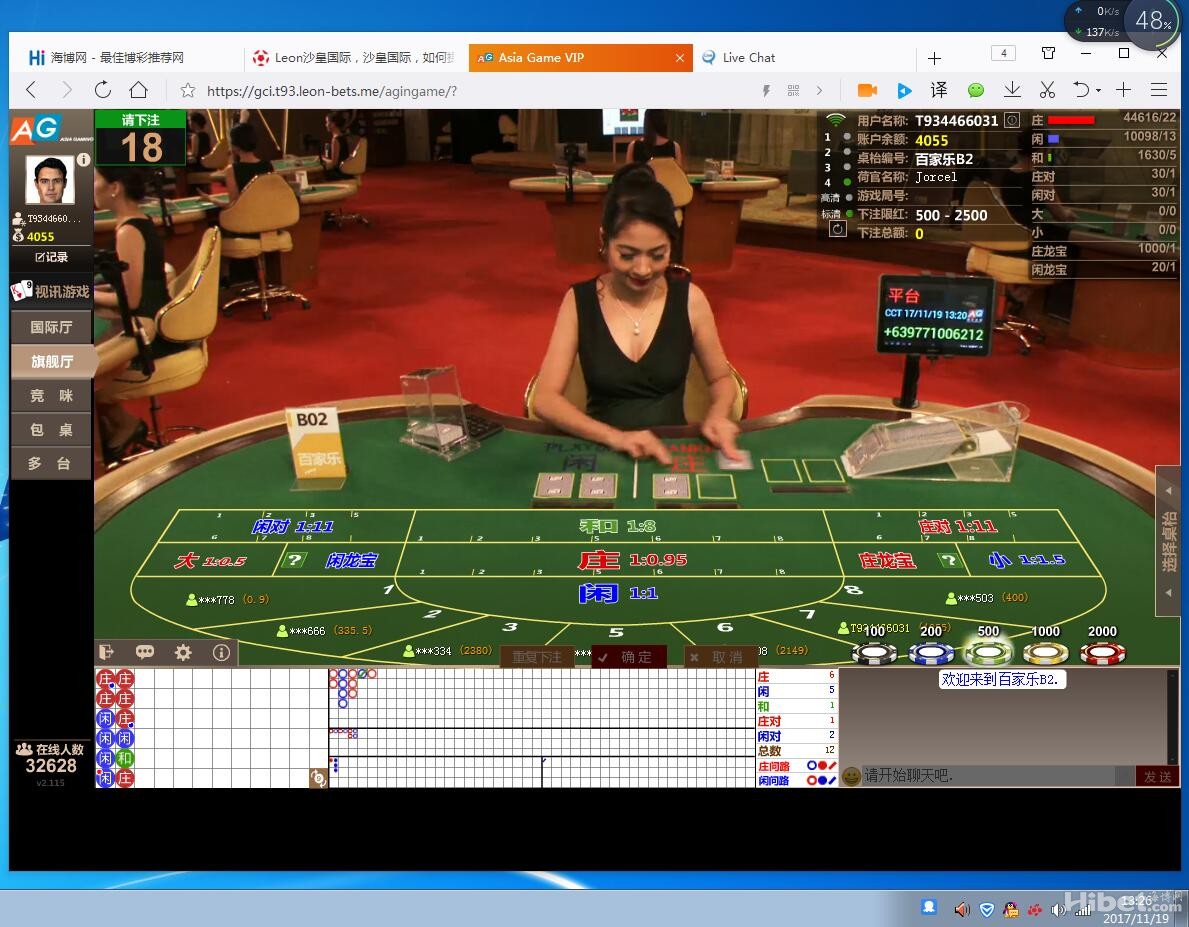Viewport: 1189px width, 927px height.
Task: Click the video refresh icon below 标清
Action: (x=837, y=229)
